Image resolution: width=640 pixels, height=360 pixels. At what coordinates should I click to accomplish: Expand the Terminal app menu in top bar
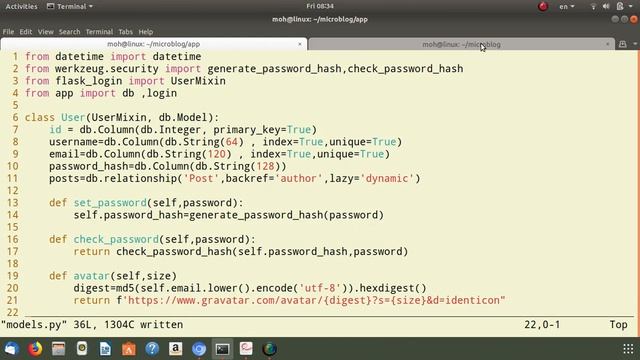(70, 6)
